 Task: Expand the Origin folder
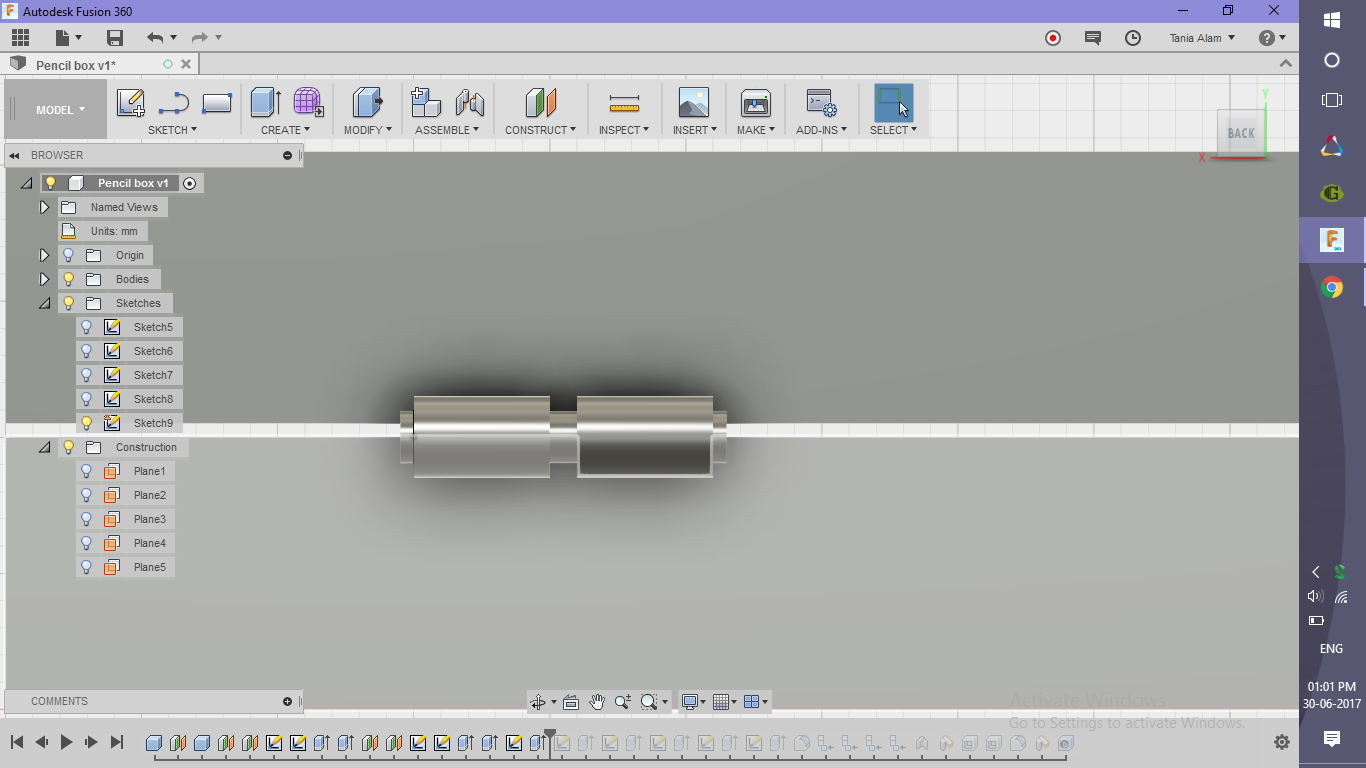pyautogui.click(x=44, y=255)
